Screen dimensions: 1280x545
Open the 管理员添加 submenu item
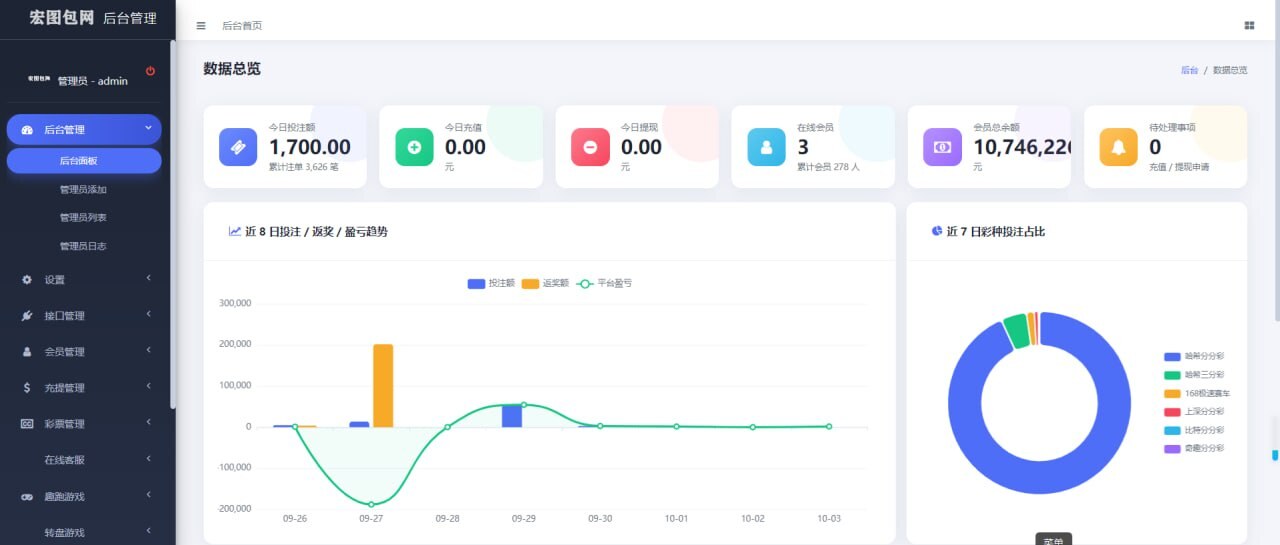pos(83,189)
